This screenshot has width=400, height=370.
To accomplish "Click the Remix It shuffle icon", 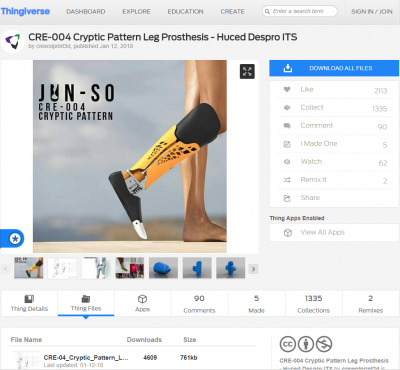I will [287, 180].
